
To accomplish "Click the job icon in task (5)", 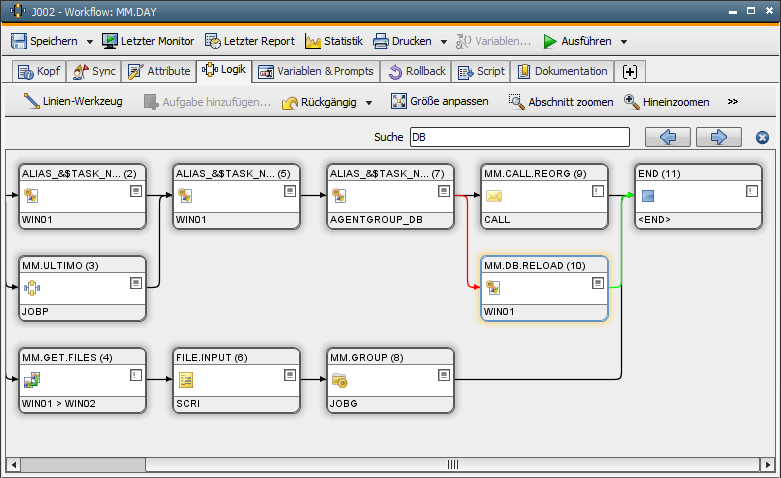I will tap(185, 196).
